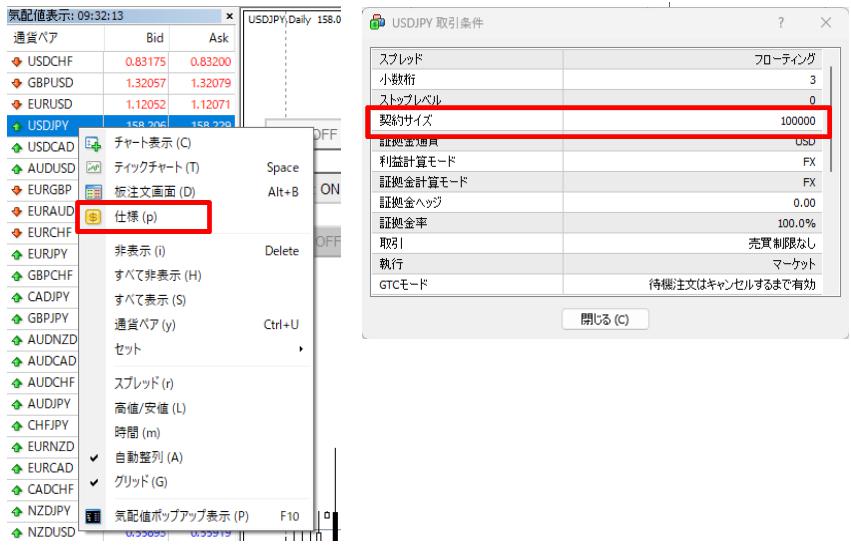Click the Bid column header
851x549 pixels.
pyautogui.click(x=137, y=38)
